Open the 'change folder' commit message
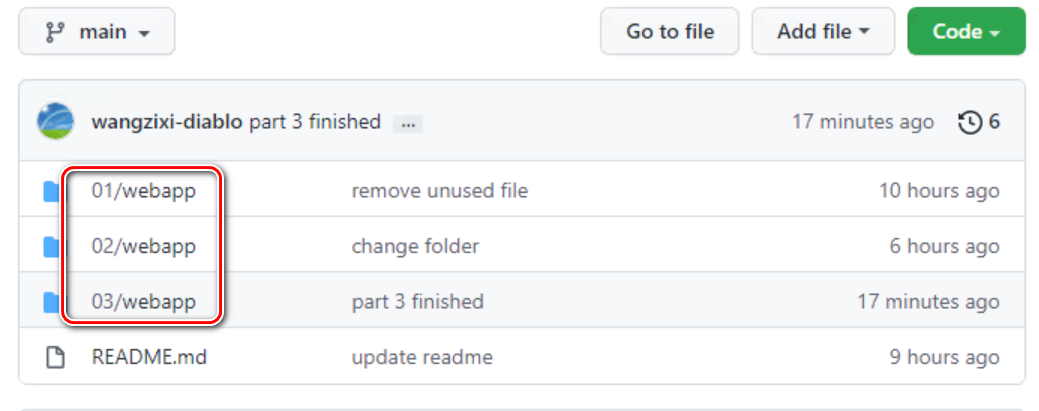The image size is (1039, 411). click(x=415, y=246)
